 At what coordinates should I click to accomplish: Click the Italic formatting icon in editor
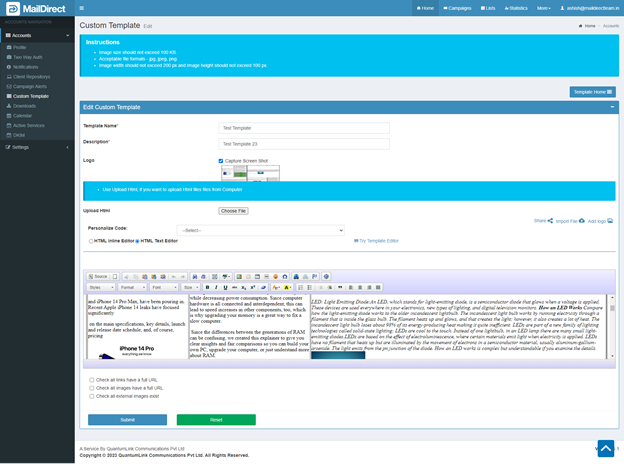pyautogui.click(x=216, y=287)
